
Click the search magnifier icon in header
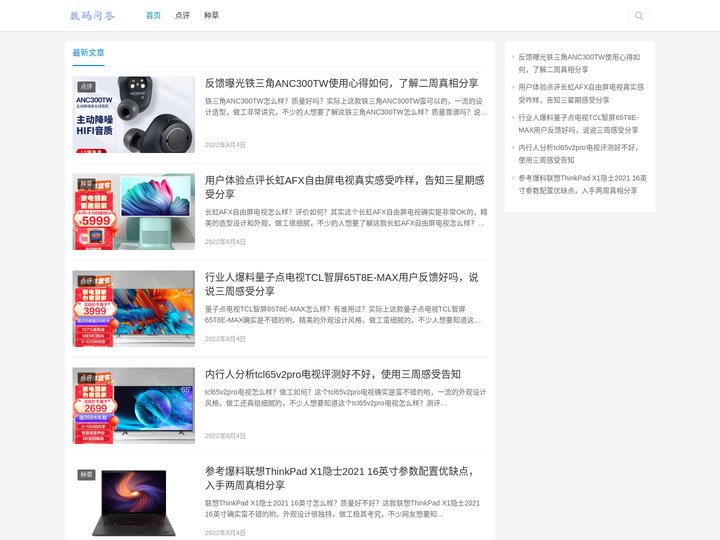[639, 16]
